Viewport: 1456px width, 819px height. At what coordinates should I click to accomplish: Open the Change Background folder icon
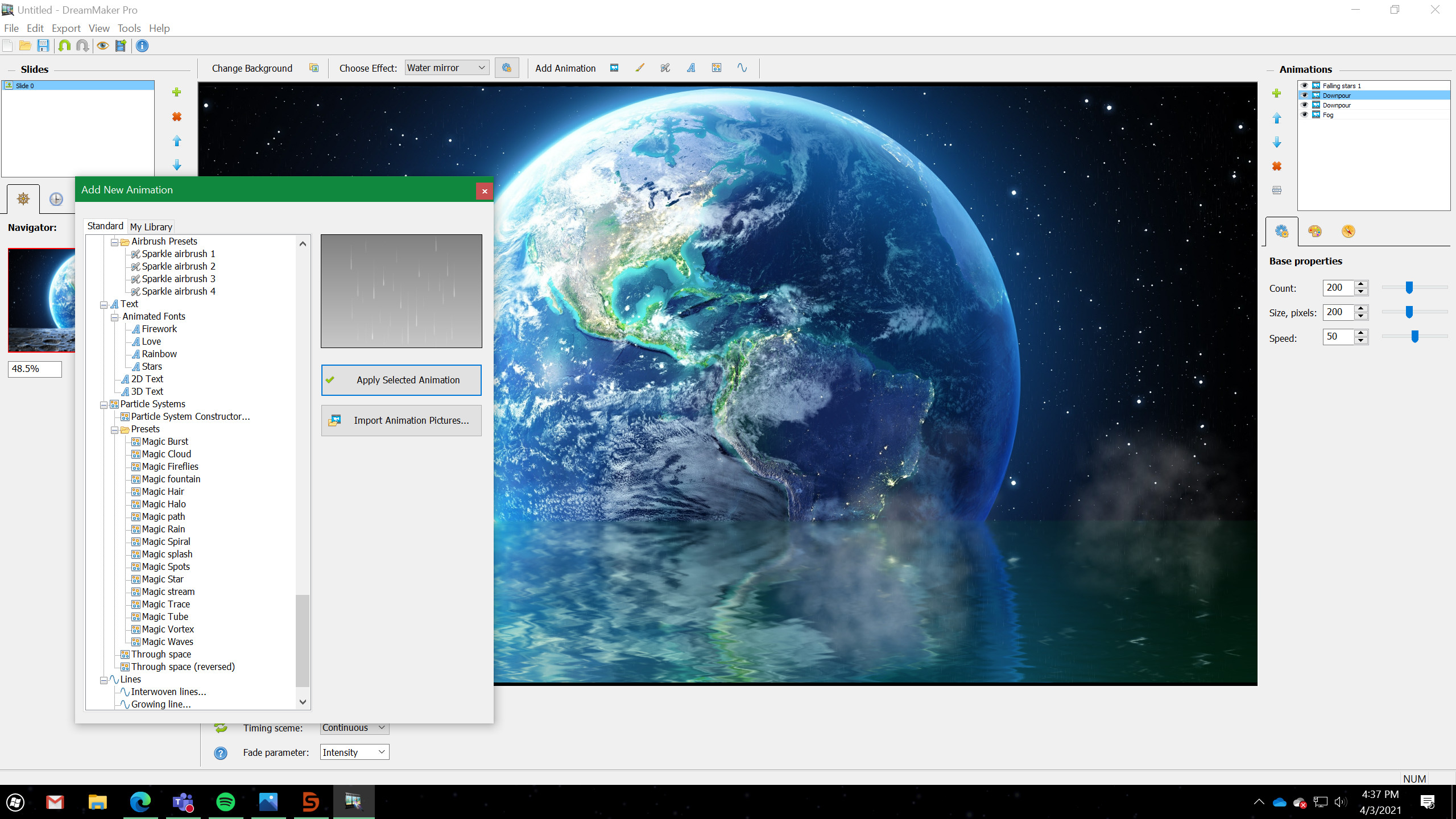click(x=313, y=67)
